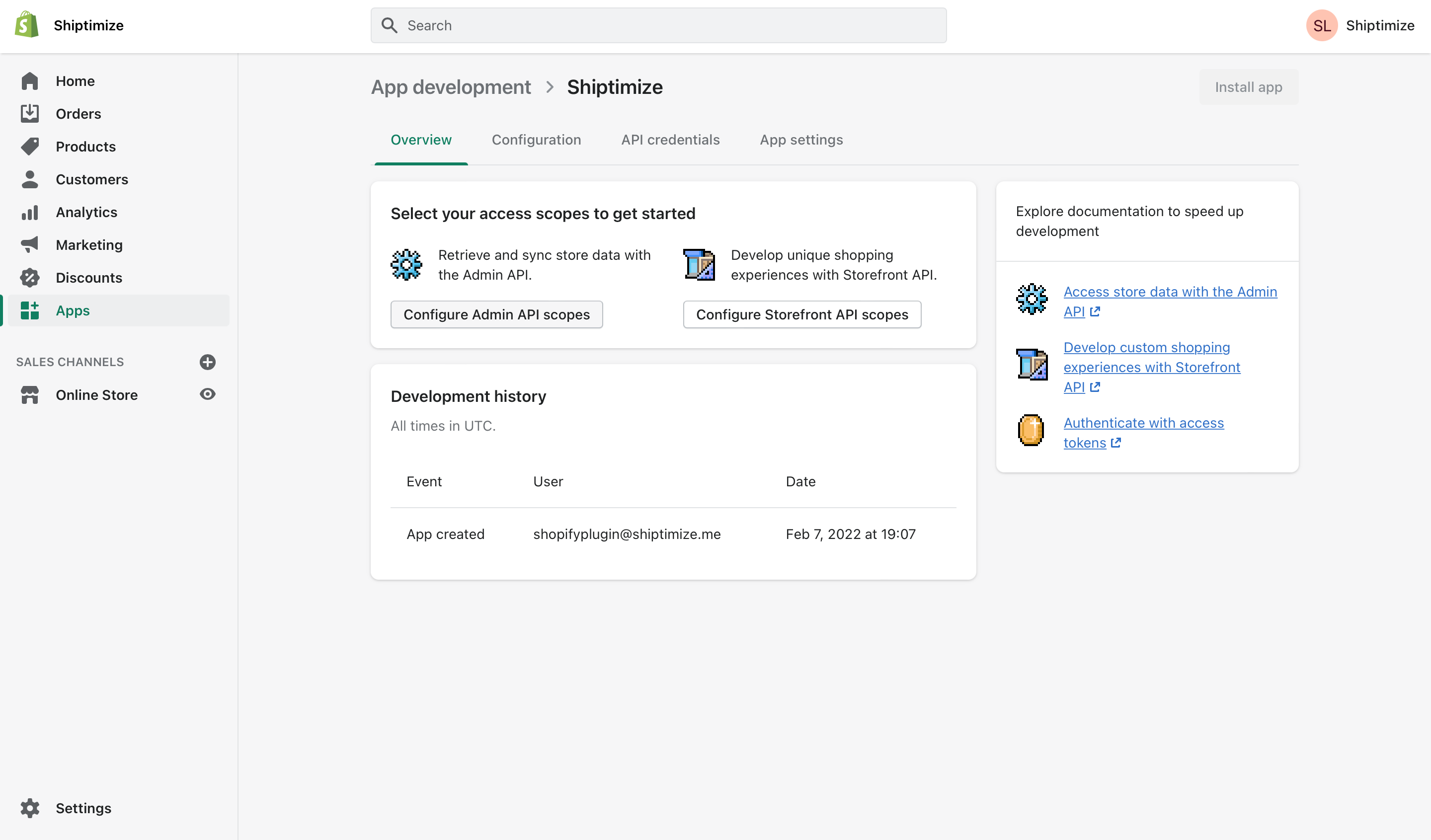The height and width of the screenshot is (840, 1431).
Task: Click external link icon after Admin API link
Action: point(1095,311)
